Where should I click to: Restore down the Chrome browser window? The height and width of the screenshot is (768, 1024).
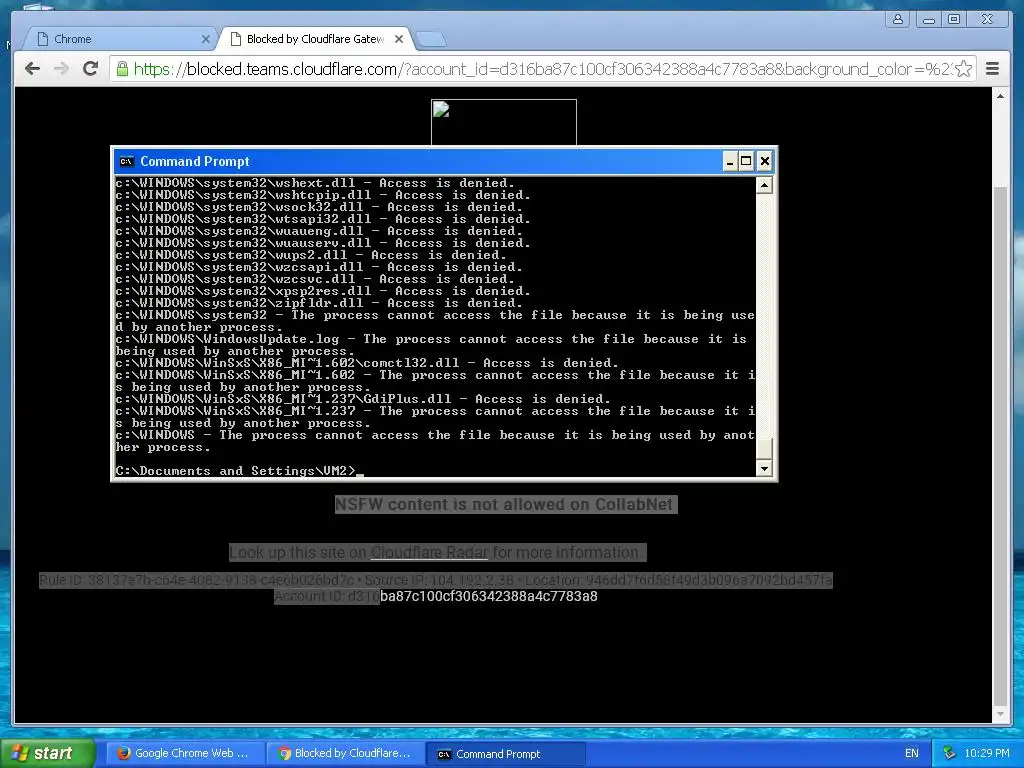coord(954,20)
